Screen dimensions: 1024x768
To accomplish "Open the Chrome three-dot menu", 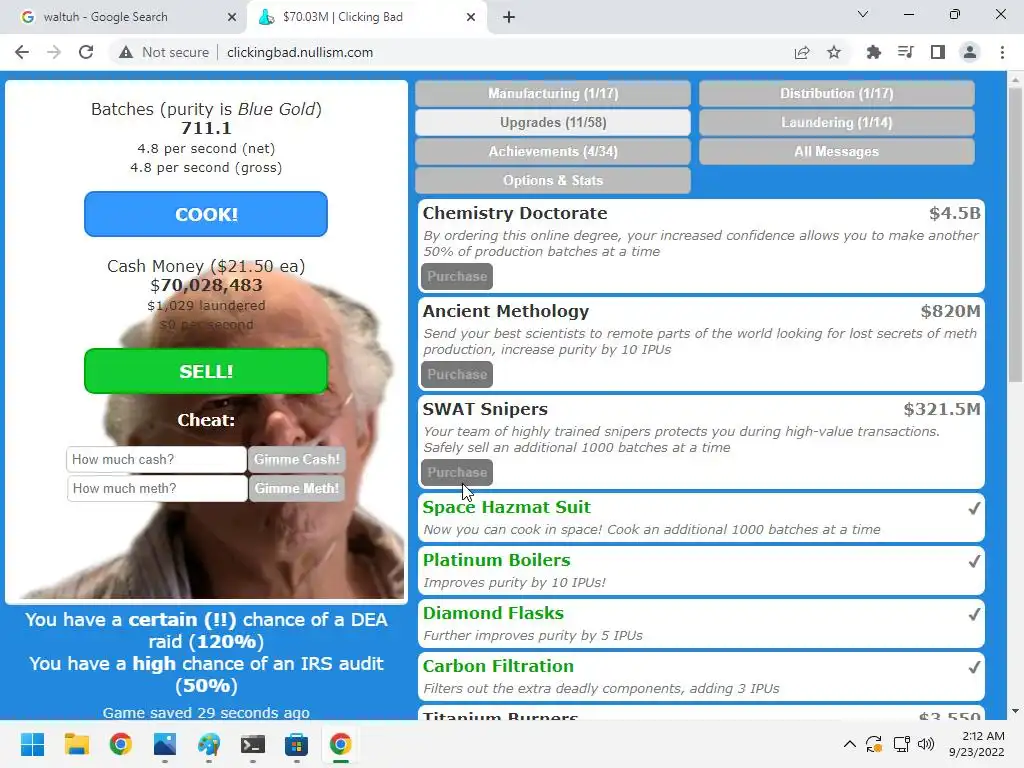I will coord(1002,52).
